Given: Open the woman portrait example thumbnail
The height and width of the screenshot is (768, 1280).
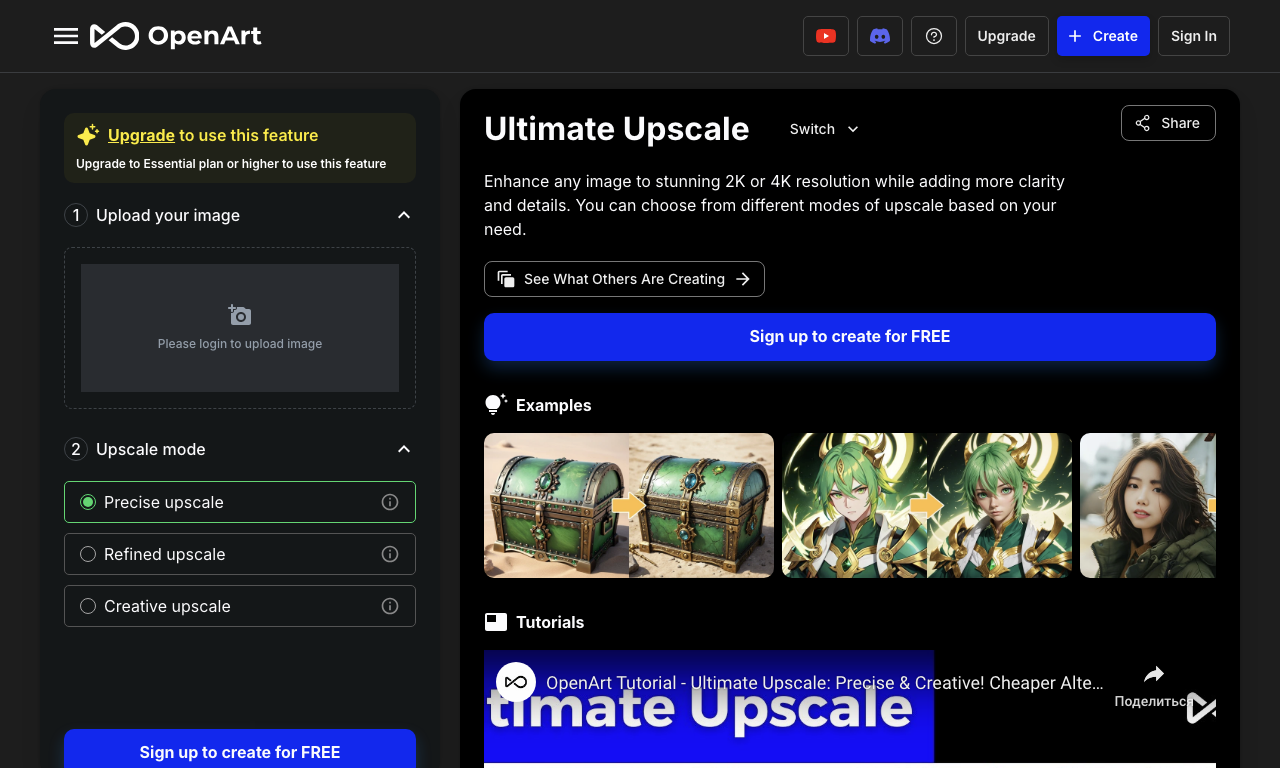Looking at the screenshot, I should pyautogui.click(x=1148, y=505).
